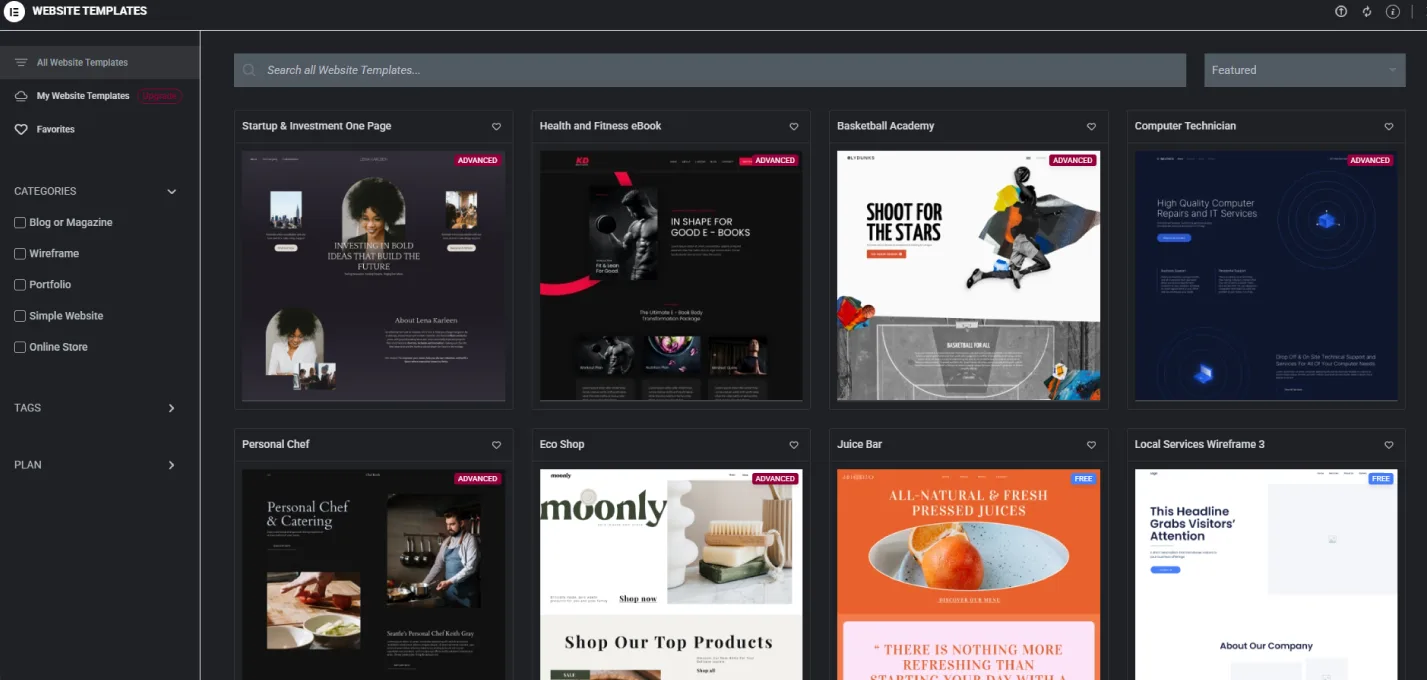Open the info icon in header

coord(1393,12)
